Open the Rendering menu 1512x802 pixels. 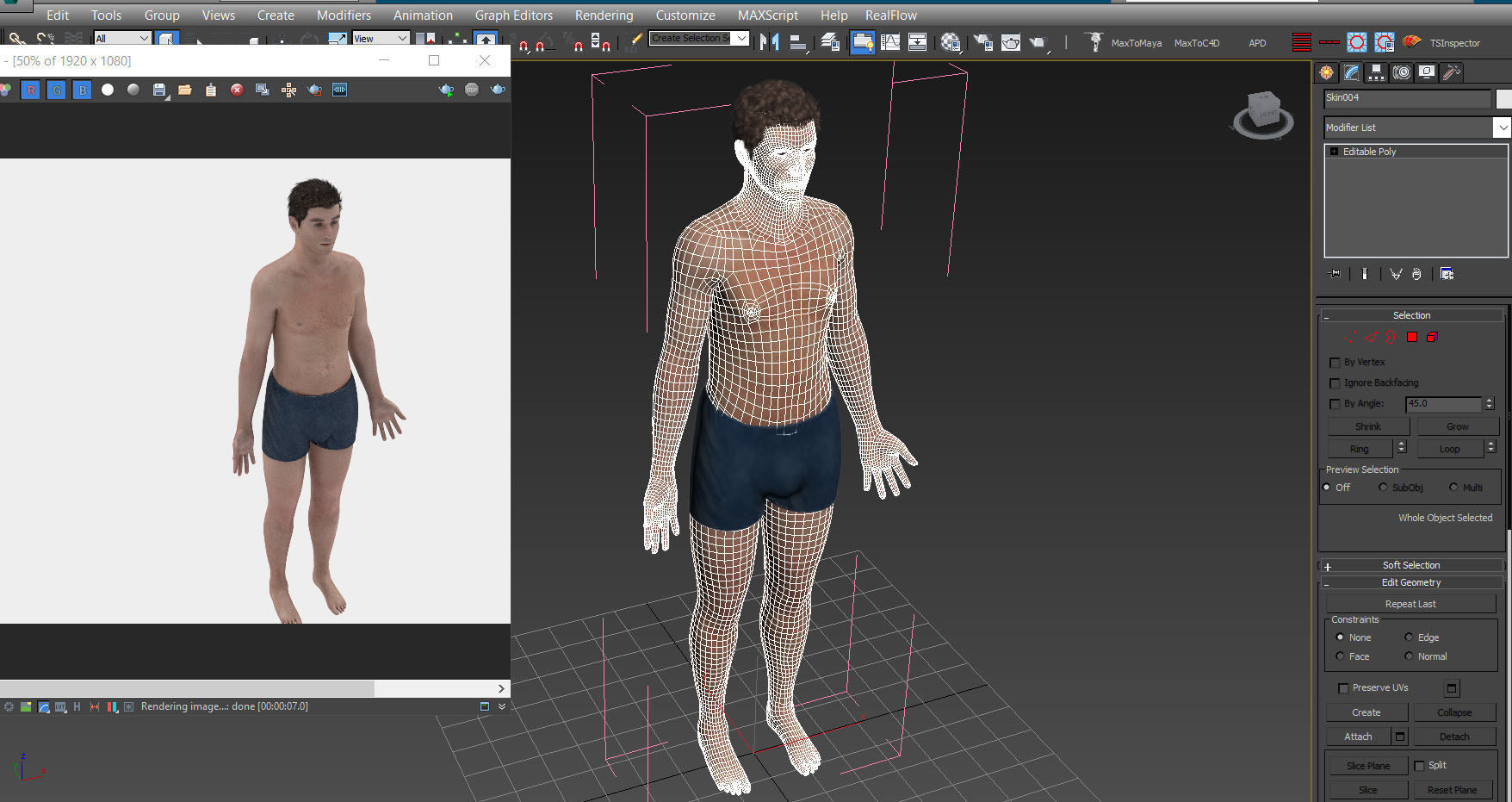coord(604,16)
